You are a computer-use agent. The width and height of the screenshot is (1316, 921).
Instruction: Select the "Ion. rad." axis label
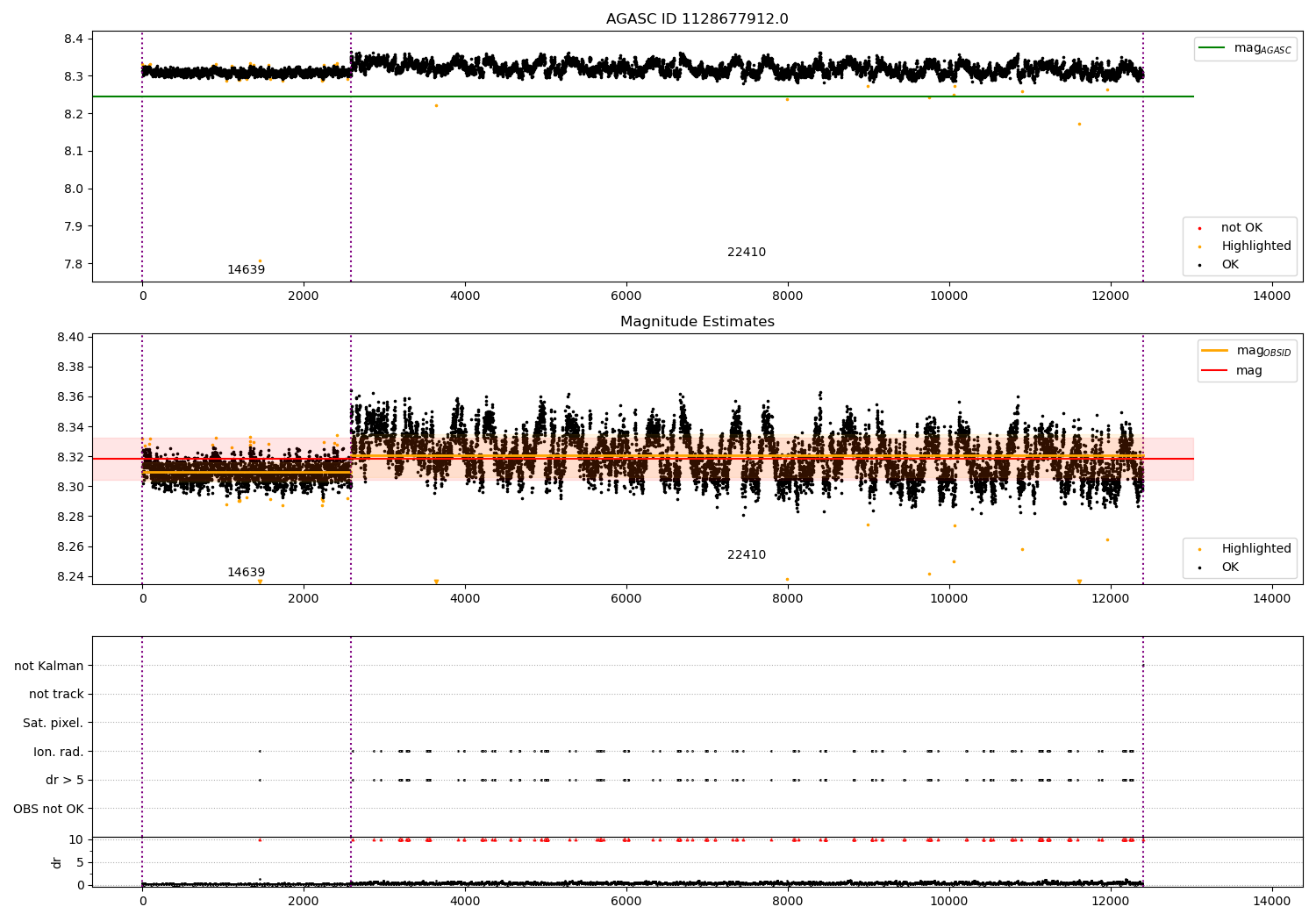(x=59, y=752)
